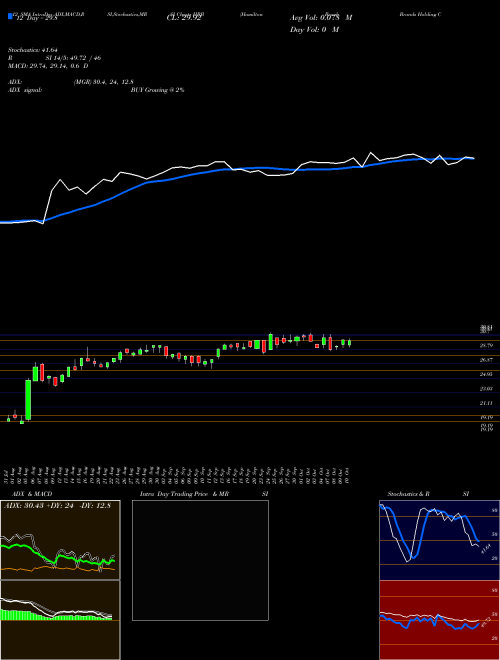Click the empty intraday trading price chart box

pos(200,560)
